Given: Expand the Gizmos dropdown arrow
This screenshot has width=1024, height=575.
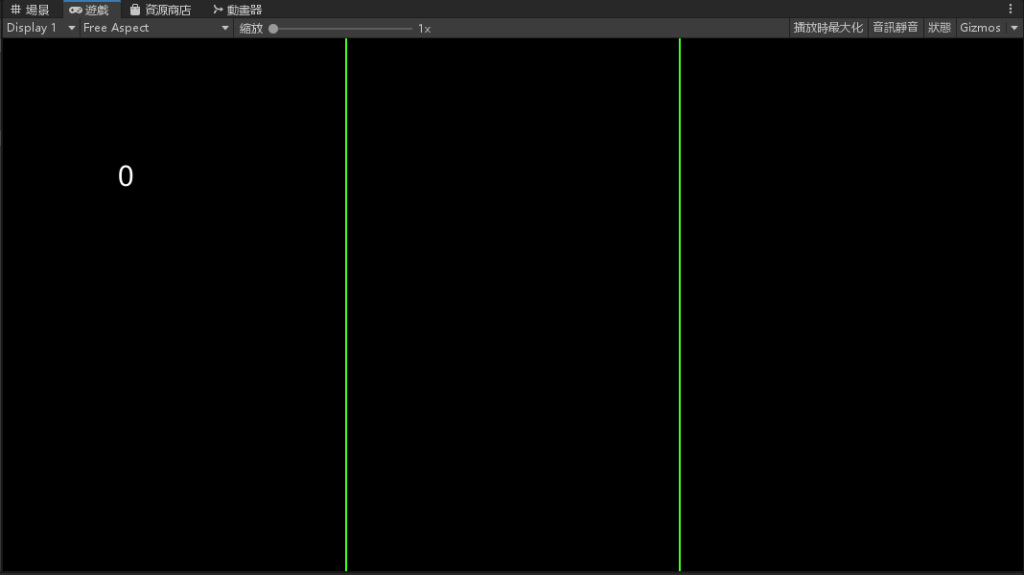Looking at the screenshot, I should 1014,28.
